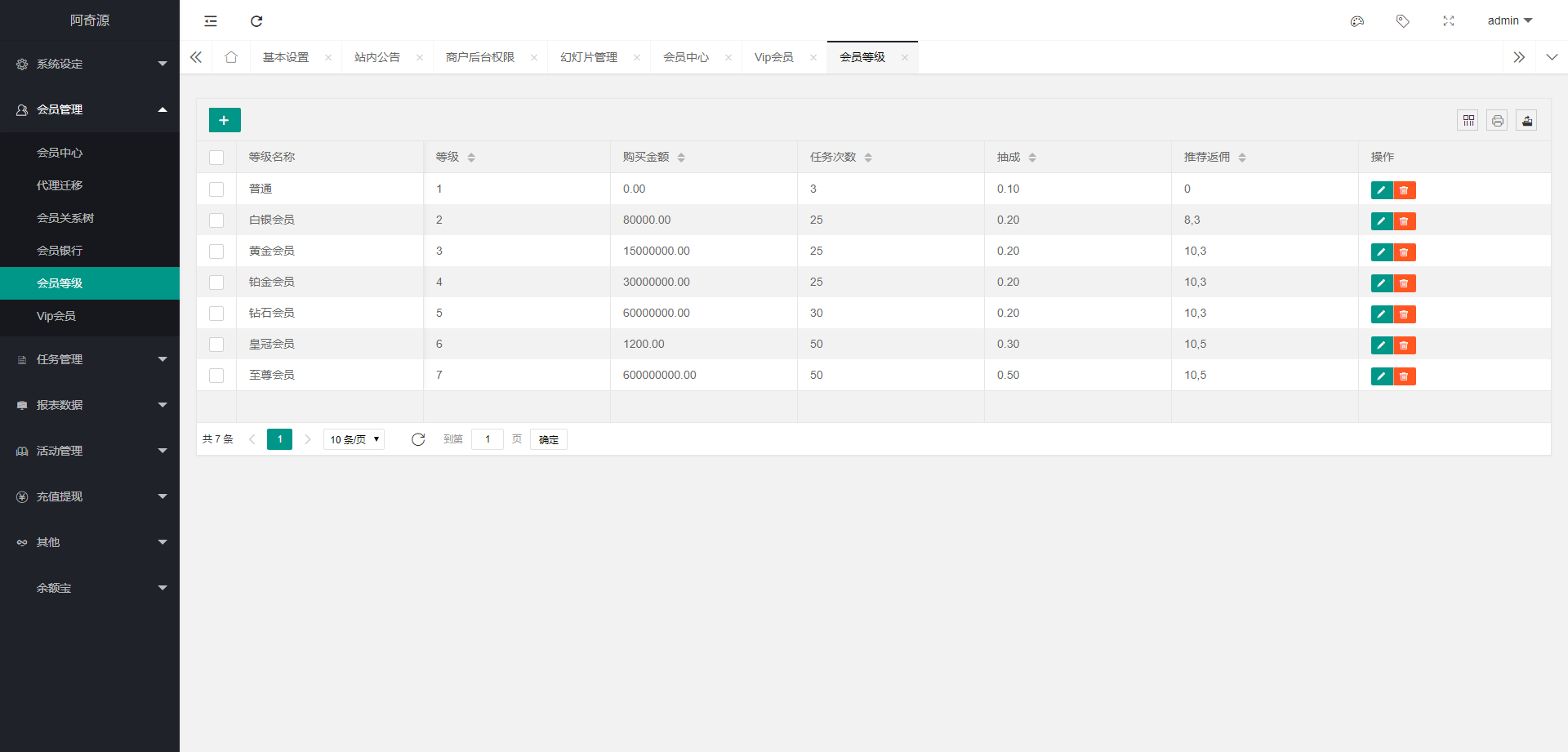Open the theme palette picker in the header
Viewport: 1568px width, 752px height.
1357,21
